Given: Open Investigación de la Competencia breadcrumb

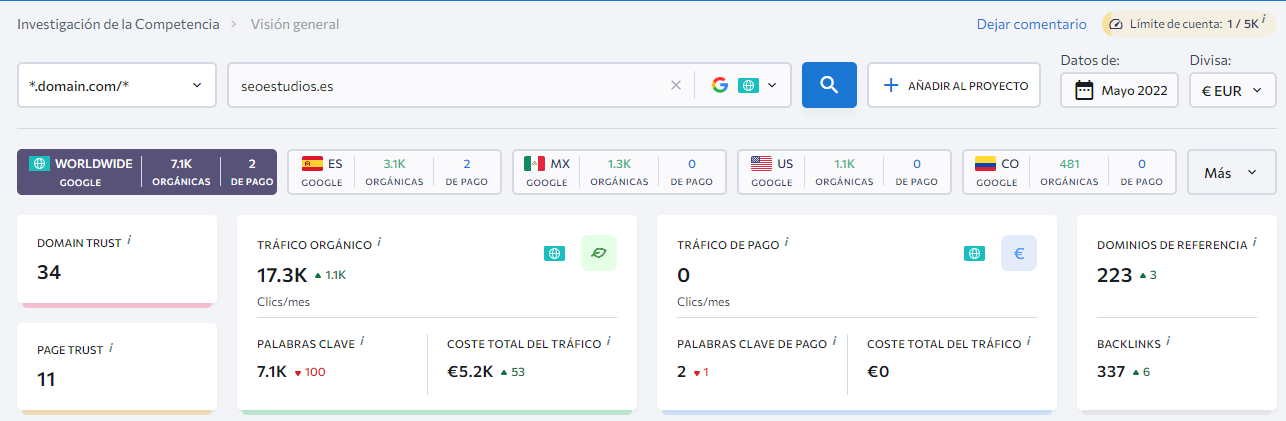Looking at the screenshot, I should (118, 24).
